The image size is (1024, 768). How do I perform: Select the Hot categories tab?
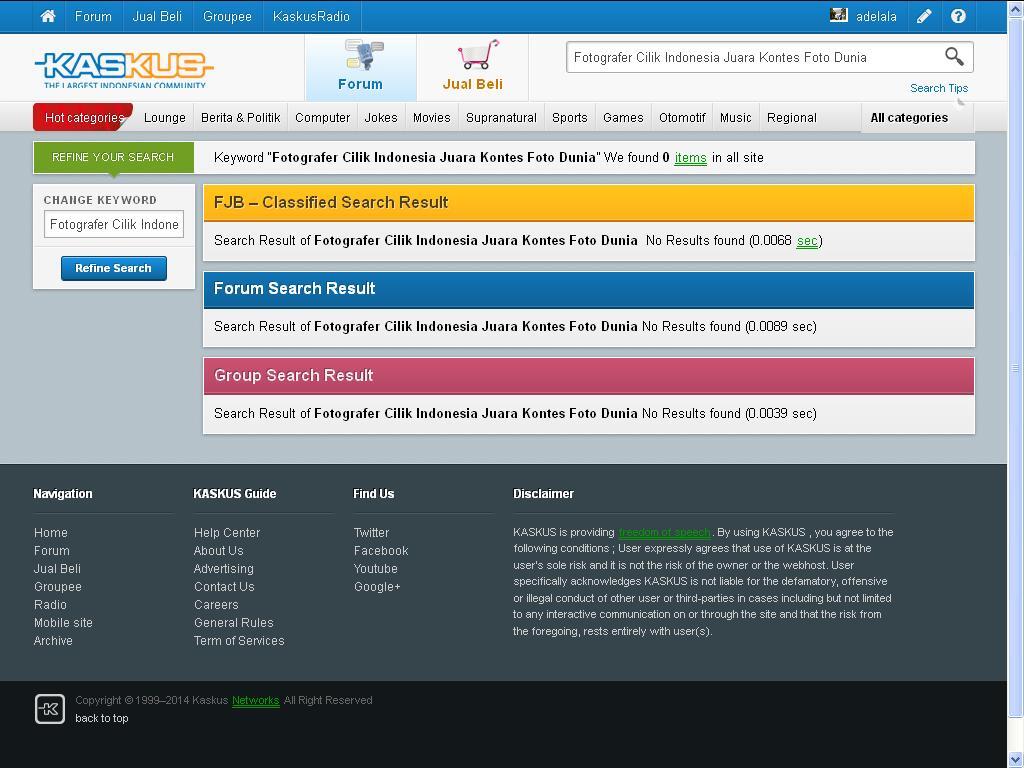(x=84, y=118)
